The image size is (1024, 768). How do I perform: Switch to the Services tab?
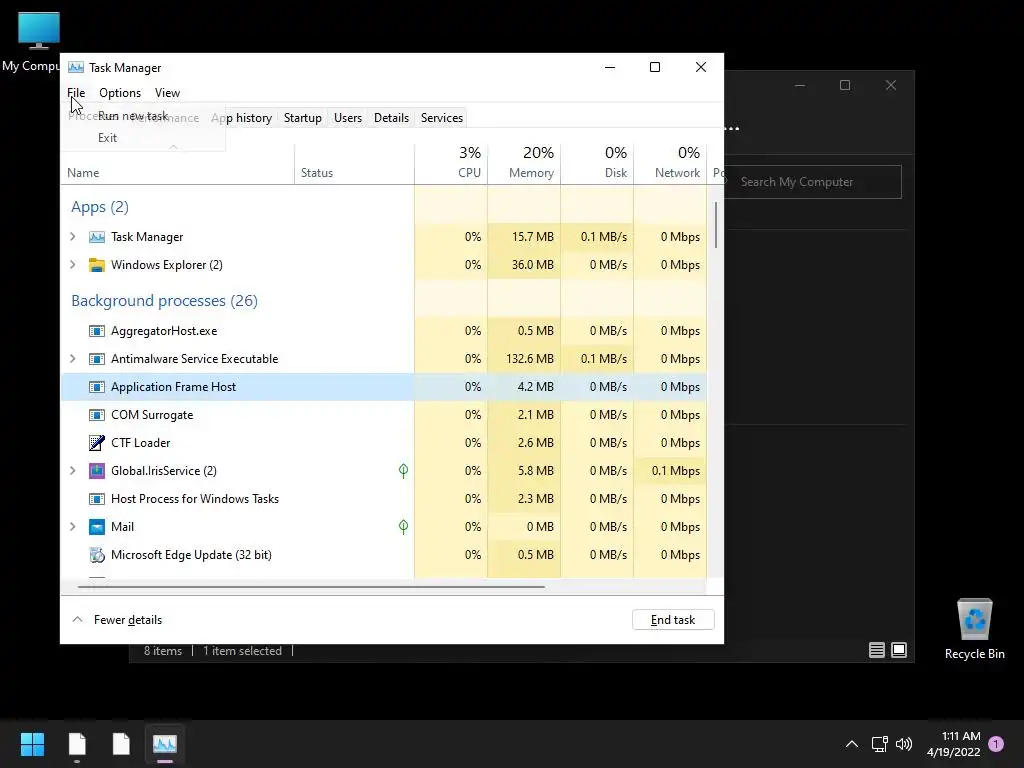441,118
